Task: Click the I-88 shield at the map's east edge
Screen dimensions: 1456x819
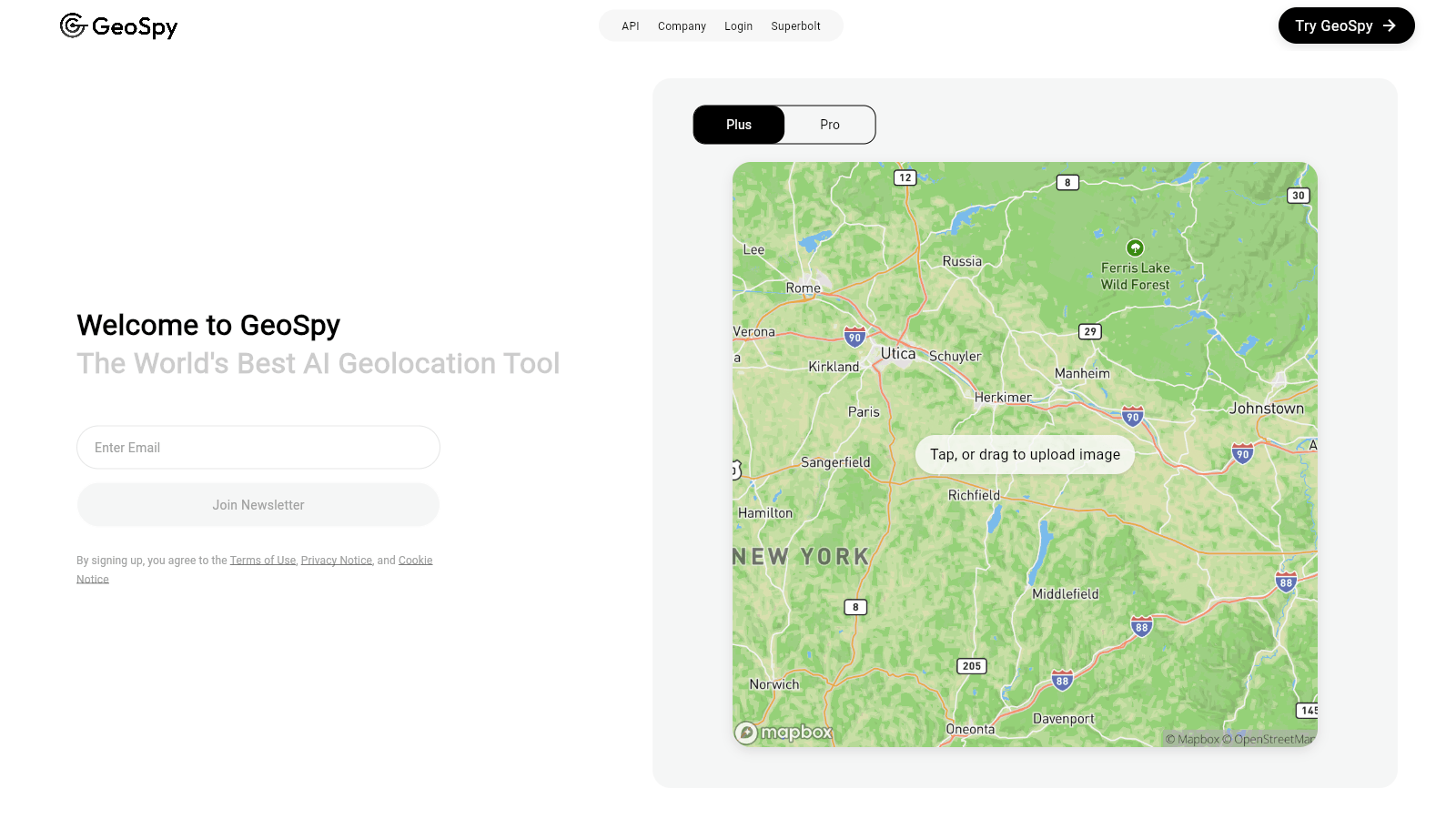Action: click(x=1285, y=582)
